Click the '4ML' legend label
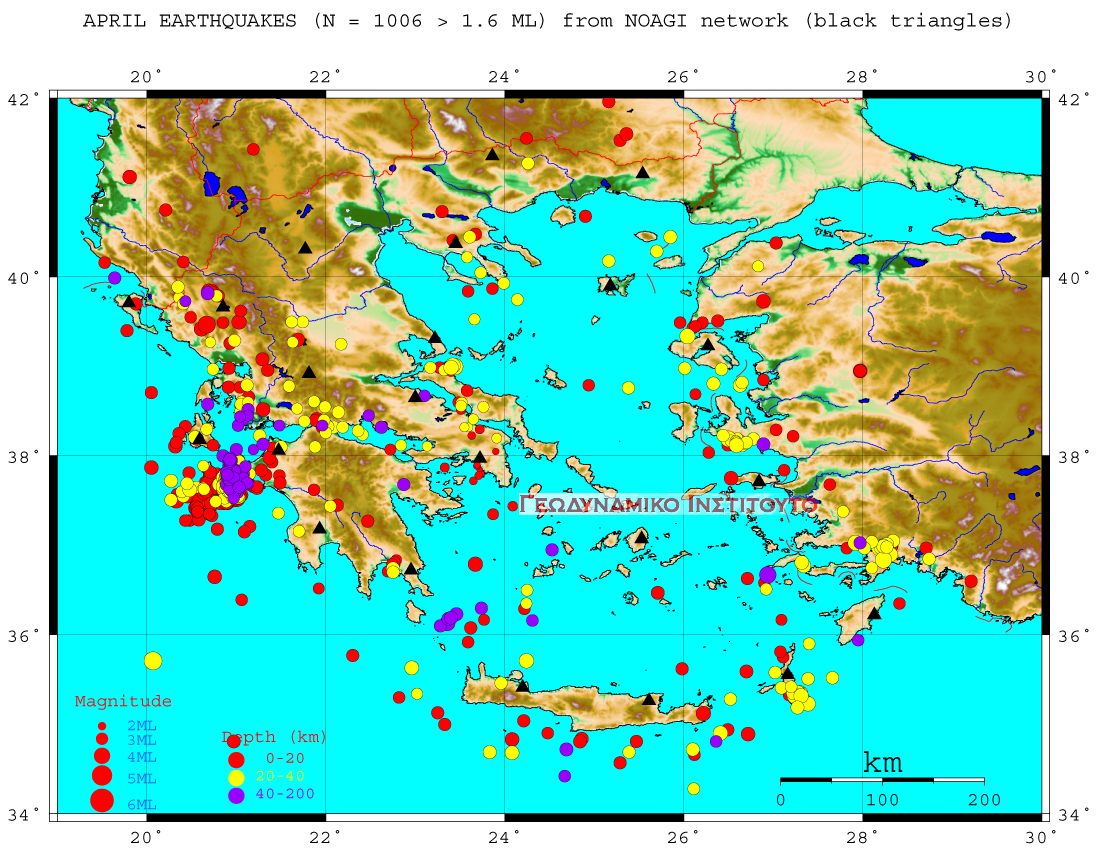Screen dimensions: 1098x859 tap(141, 757)
